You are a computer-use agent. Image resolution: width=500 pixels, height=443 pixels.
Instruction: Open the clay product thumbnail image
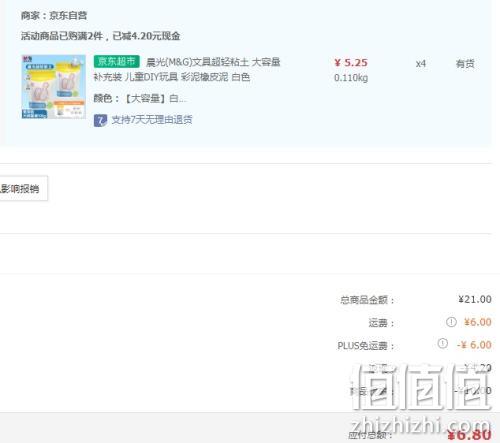[x=53, y=87]
